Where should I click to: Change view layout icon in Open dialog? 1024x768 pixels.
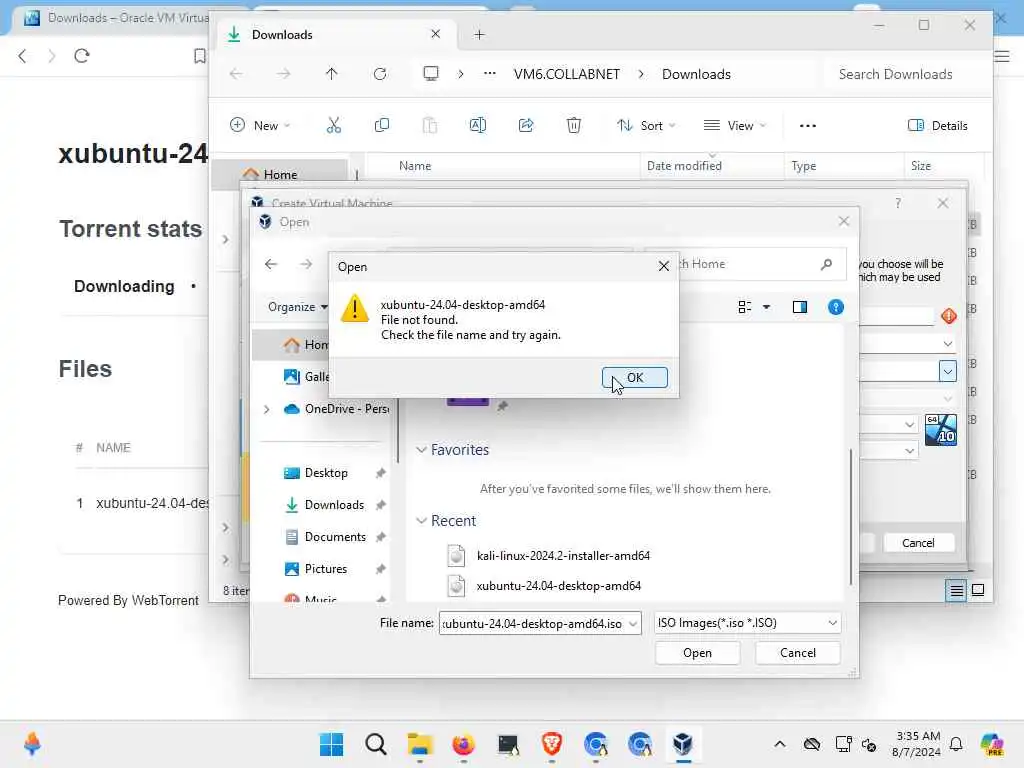click(x=744, y=307)
